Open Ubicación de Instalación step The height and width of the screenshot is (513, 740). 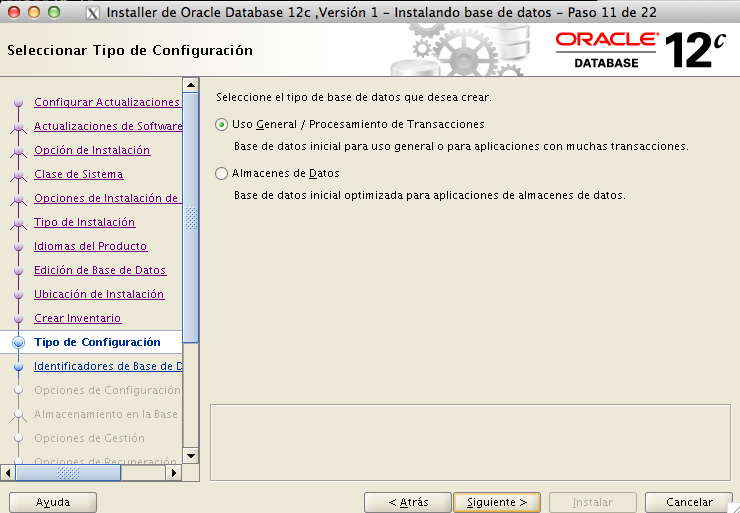click(x=99, y=294)
